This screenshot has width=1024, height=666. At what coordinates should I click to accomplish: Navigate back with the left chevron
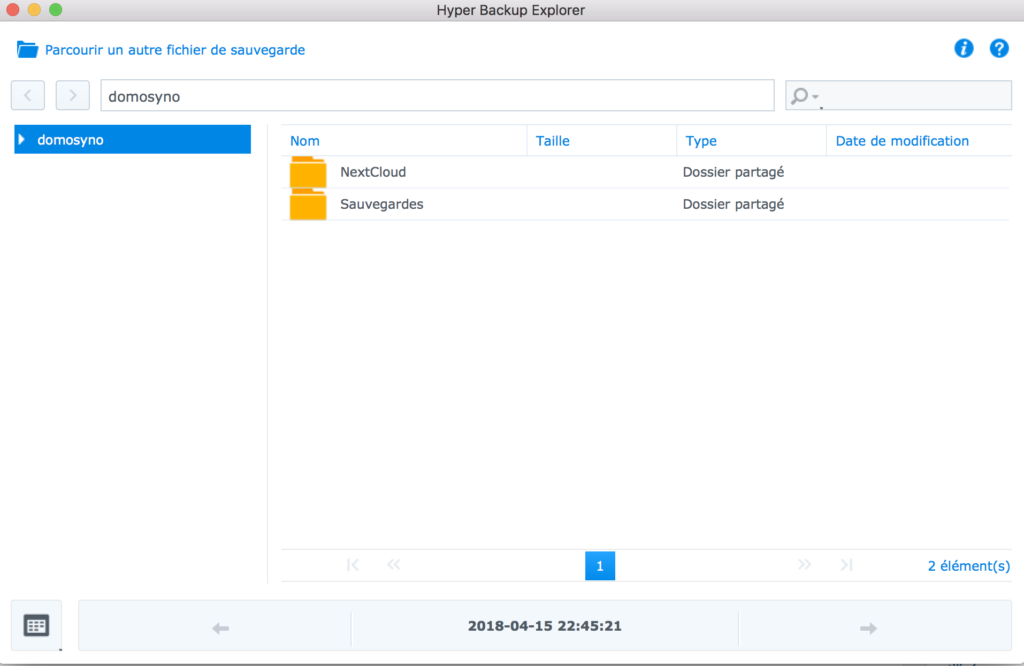[x=28, y=96]
